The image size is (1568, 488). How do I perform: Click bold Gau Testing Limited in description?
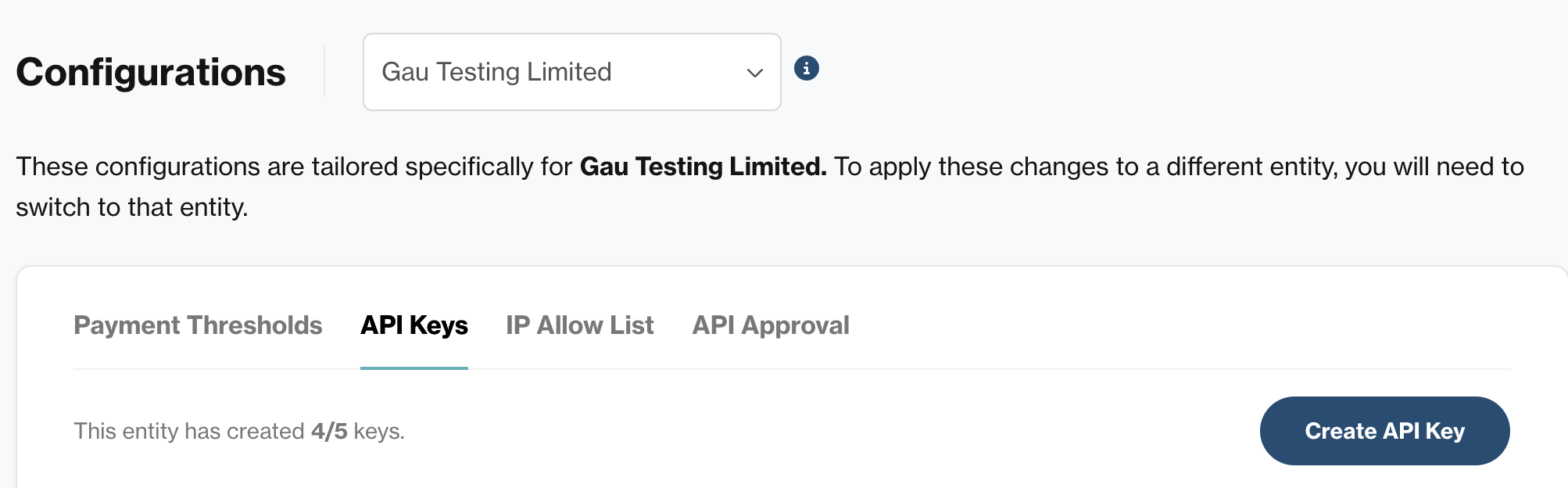[x=703, y=167]
